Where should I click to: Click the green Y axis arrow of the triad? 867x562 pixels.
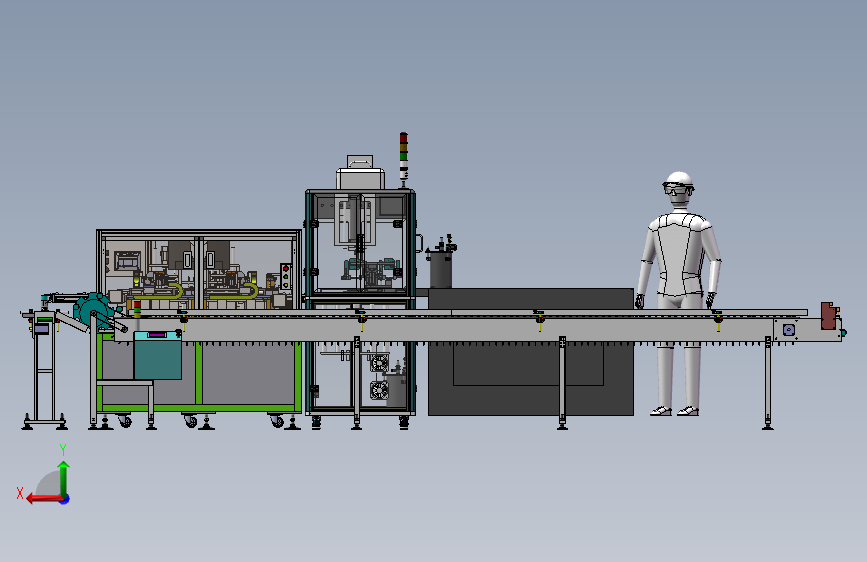click(x=64, y=479)
